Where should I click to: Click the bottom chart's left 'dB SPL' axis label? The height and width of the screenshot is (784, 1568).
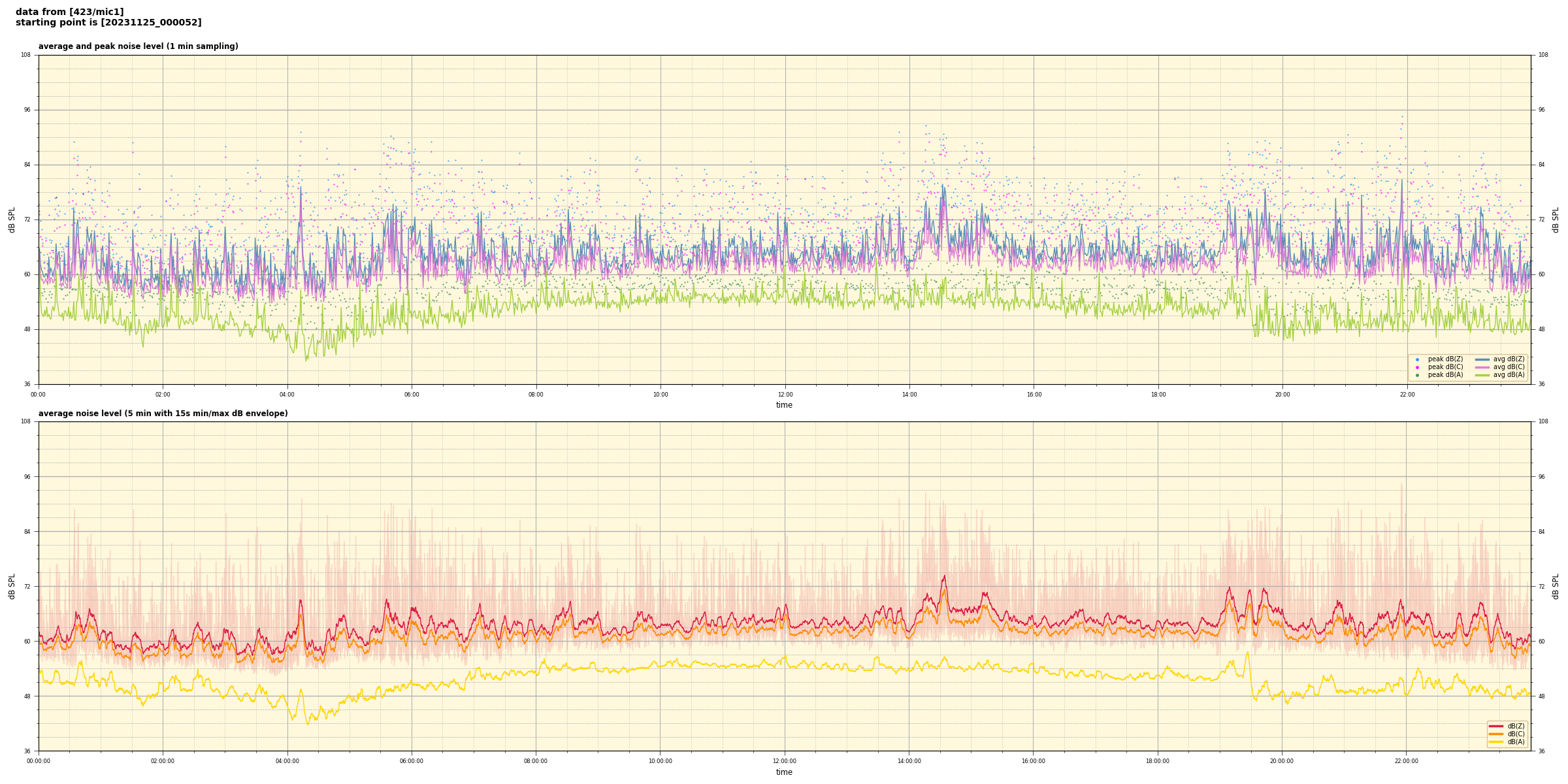tap(12, 586)
